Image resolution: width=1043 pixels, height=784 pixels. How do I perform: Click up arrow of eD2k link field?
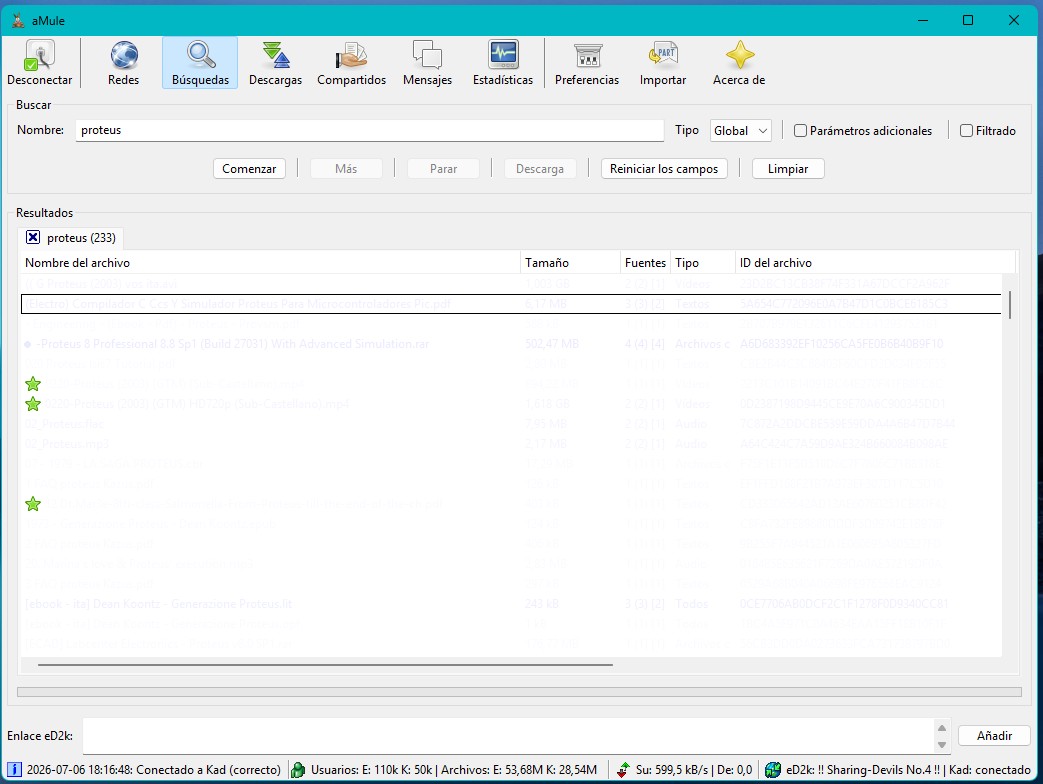(941, 728)
